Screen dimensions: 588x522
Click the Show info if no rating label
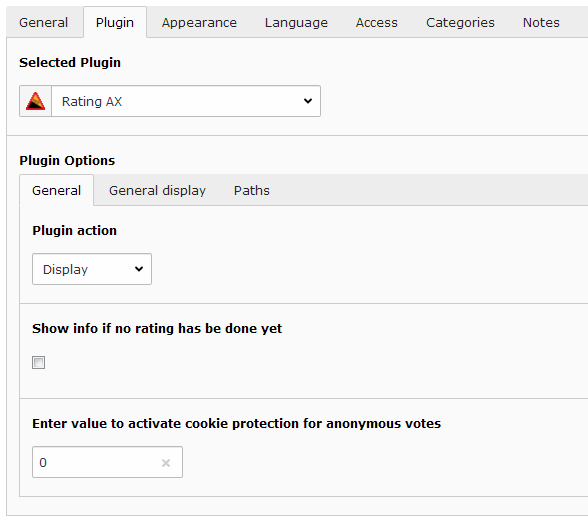[157, 328]
